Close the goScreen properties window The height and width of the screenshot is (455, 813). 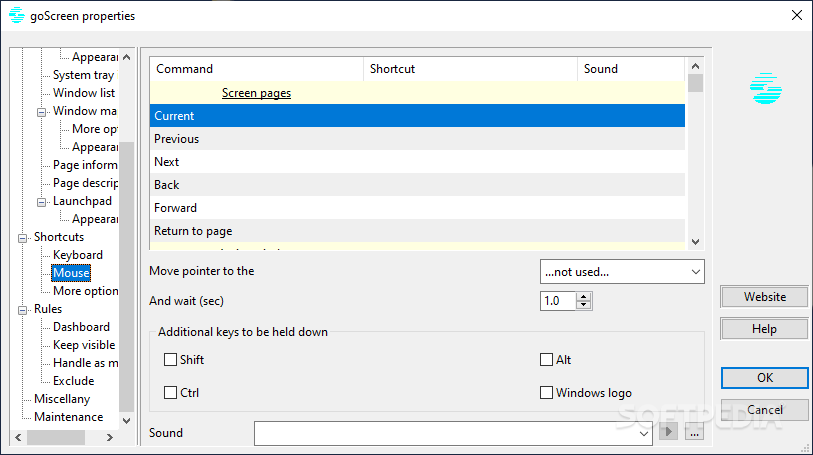(x=797, y=16)
